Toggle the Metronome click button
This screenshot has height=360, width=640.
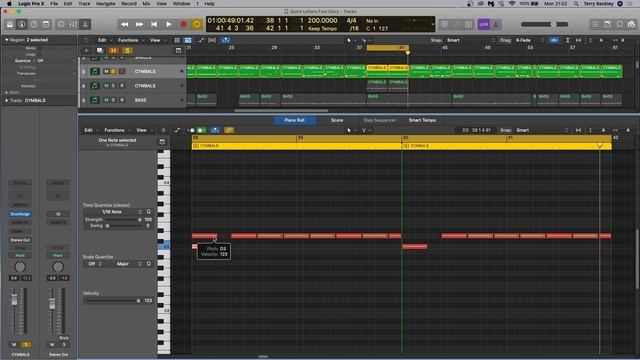pyautogui.click(x=496, y=24)
